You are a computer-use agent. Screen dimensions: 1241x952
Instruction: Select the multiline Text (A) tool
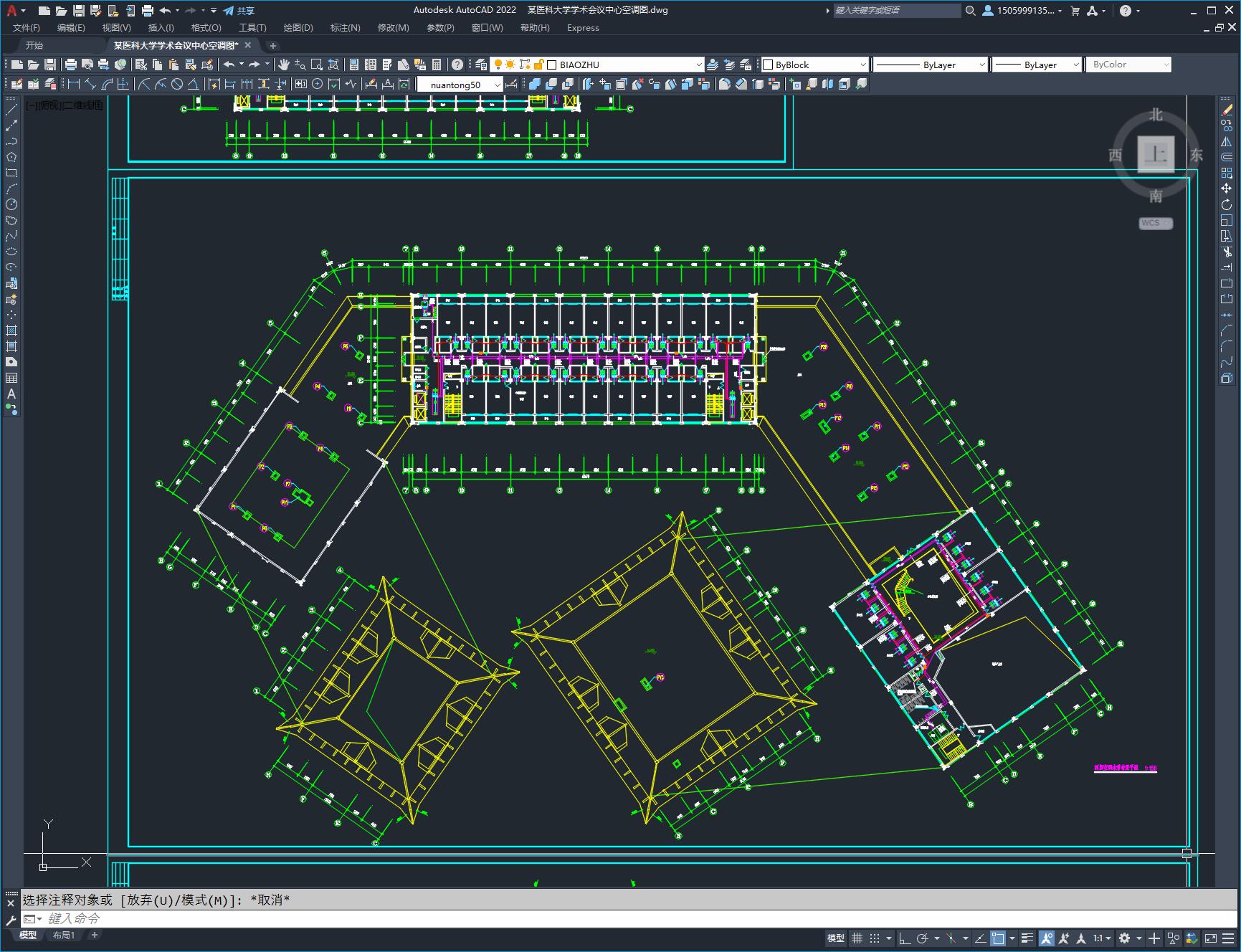point(11,394)
